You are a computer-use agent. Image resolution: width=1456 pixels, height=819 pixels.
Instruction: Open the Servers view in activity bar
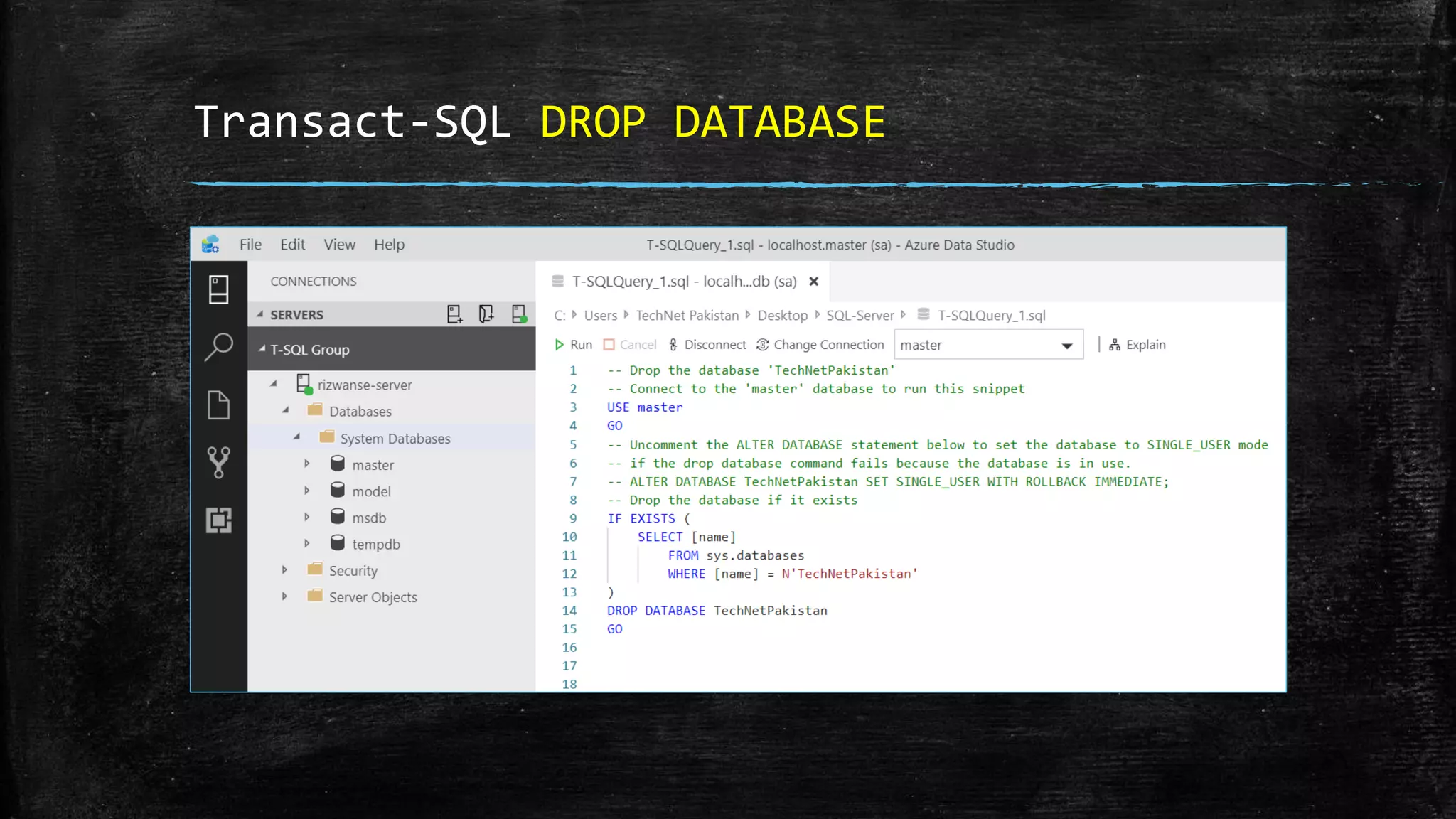[218, 290]
